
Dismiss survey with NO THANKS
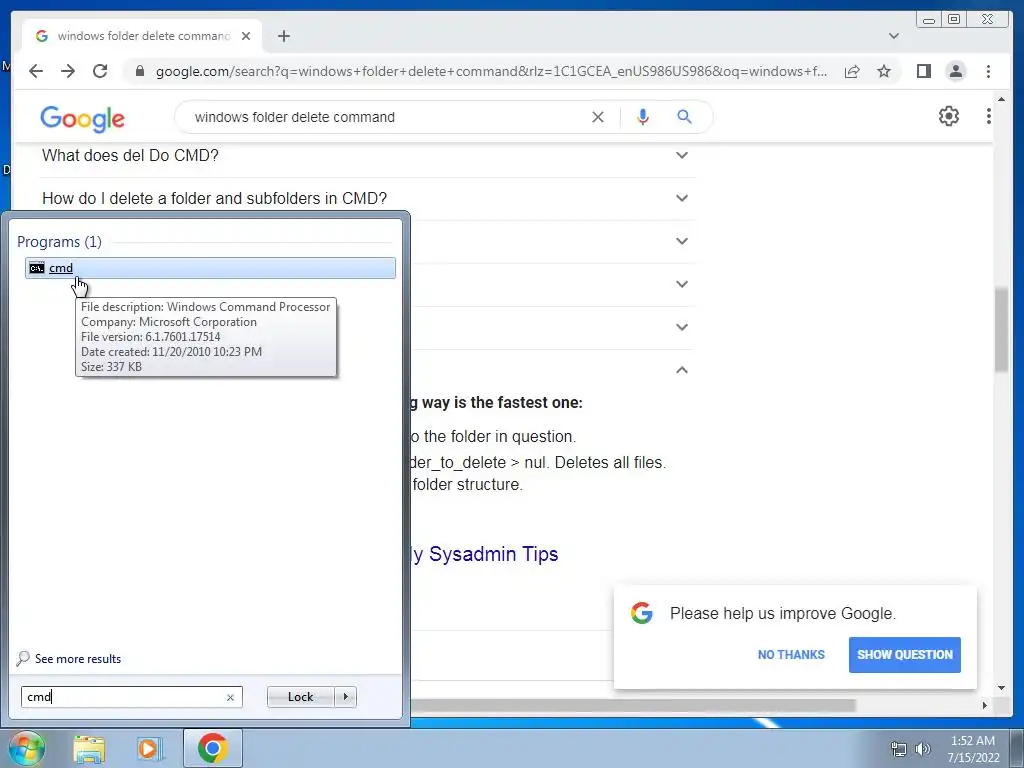(791, 654)
